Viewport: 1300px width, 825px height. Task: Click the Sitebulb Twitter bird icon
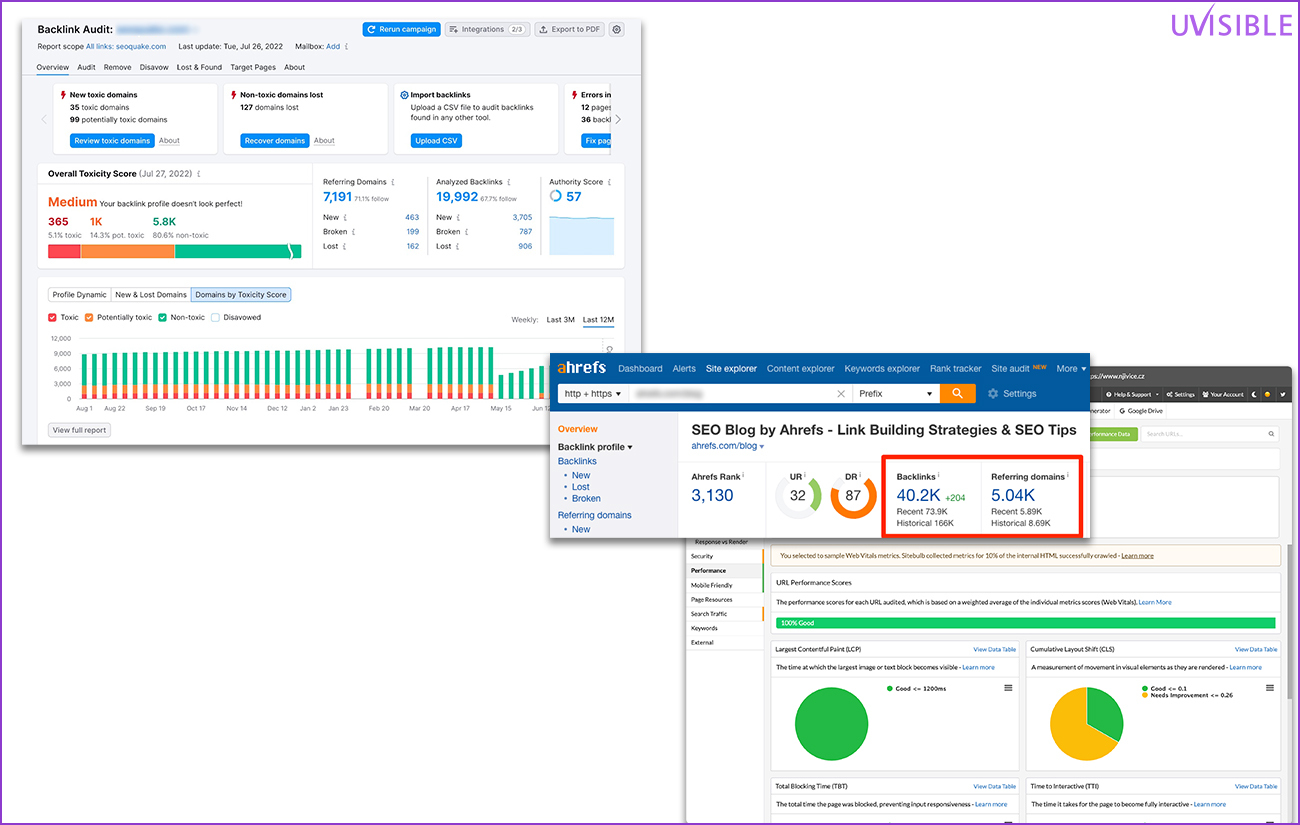[x=1281, y=394]
